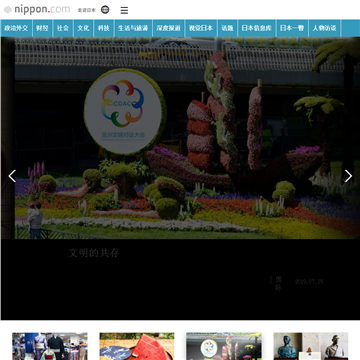Image resolution: width=360 pixels, height=360 pixels.
Task: Open the 科技 section tab
Action: (x=104, y=28)
